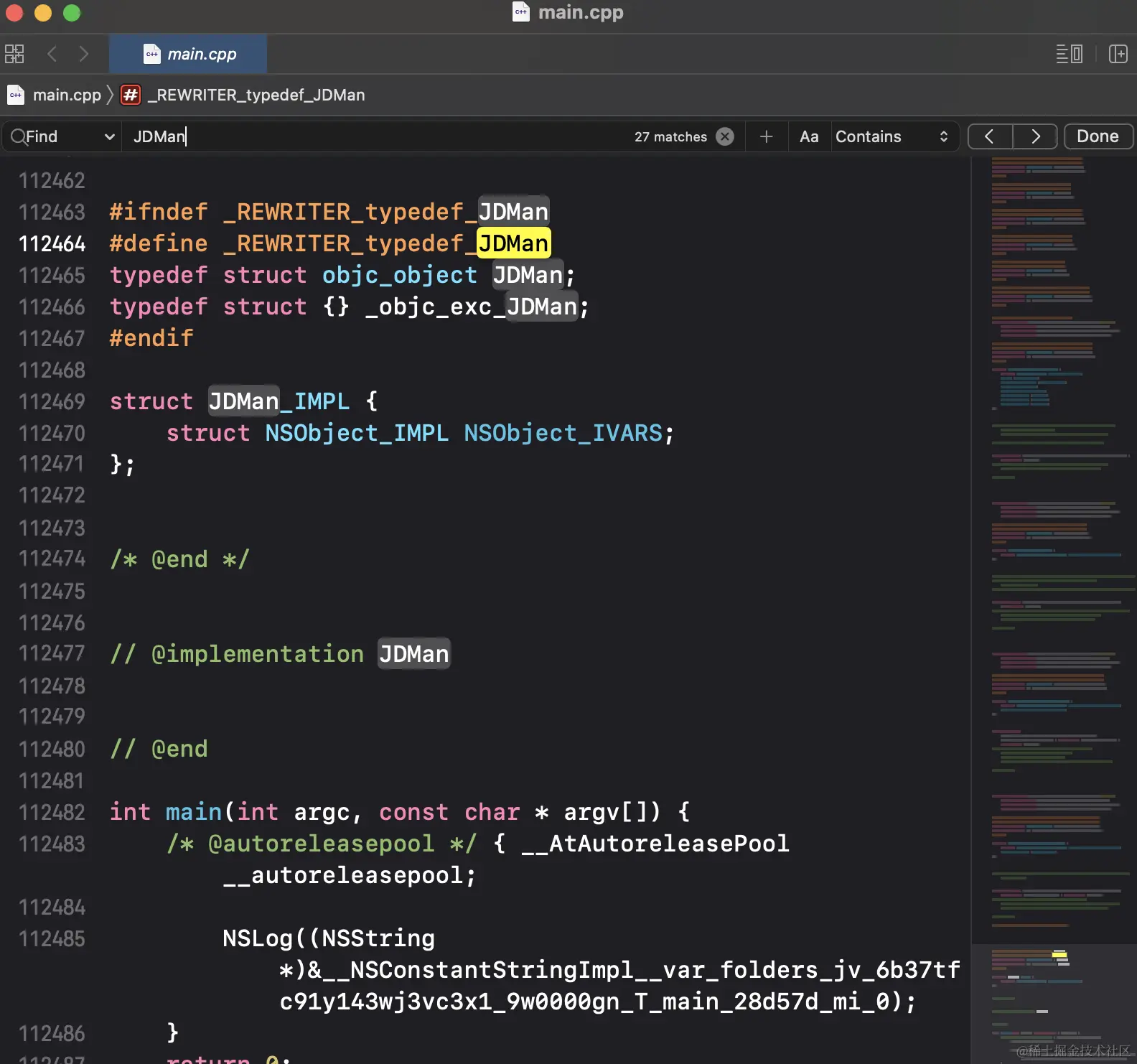Click the #ifndef directive on line 112463
Viewport: 1137px width, 1064px height.
[159, 212]
